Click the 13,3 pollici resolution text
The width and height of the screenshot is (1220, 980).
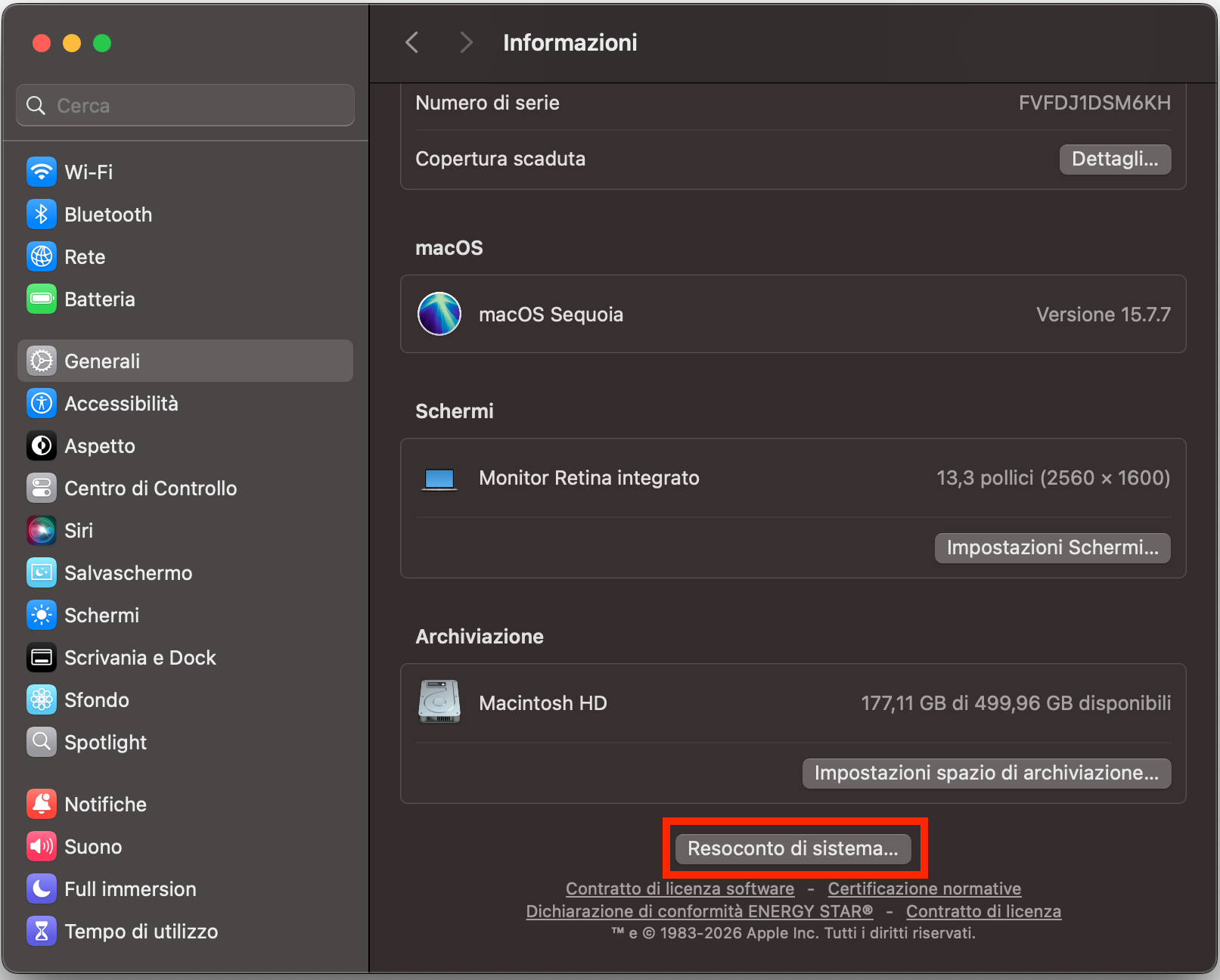1054,478
